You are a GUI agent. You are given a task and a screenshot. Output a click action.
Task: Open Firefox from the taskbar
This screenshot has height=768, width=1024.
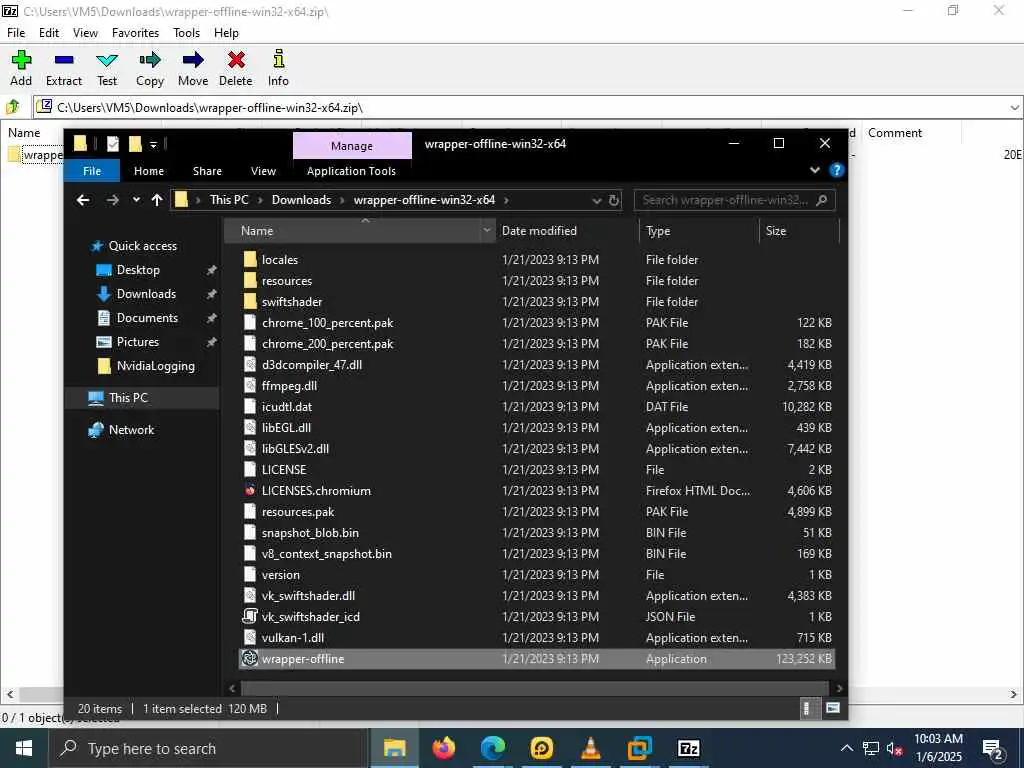coord(443,748)
